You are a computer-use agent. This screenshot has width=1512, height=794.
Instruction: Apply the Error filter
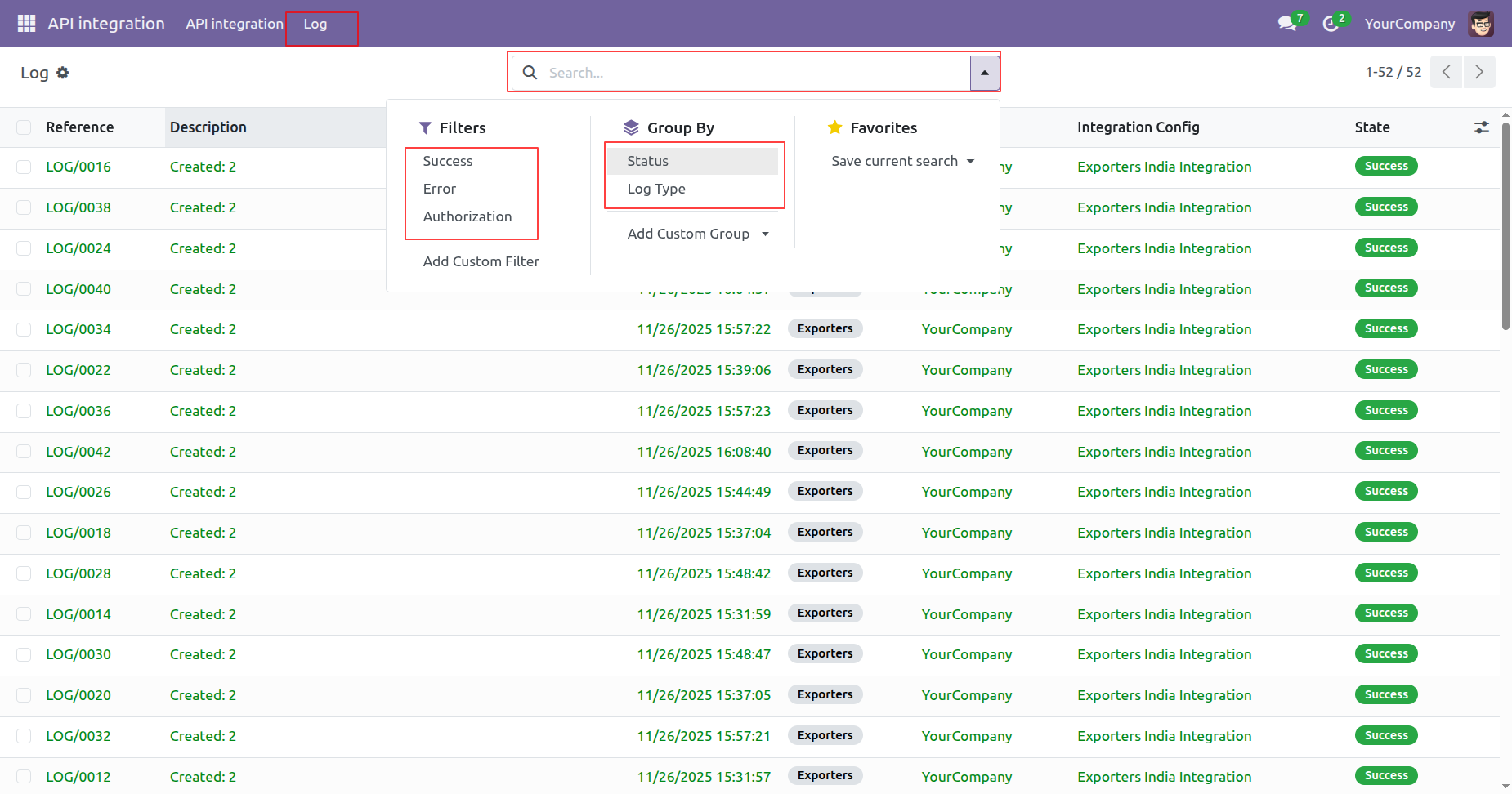(440, 189)
